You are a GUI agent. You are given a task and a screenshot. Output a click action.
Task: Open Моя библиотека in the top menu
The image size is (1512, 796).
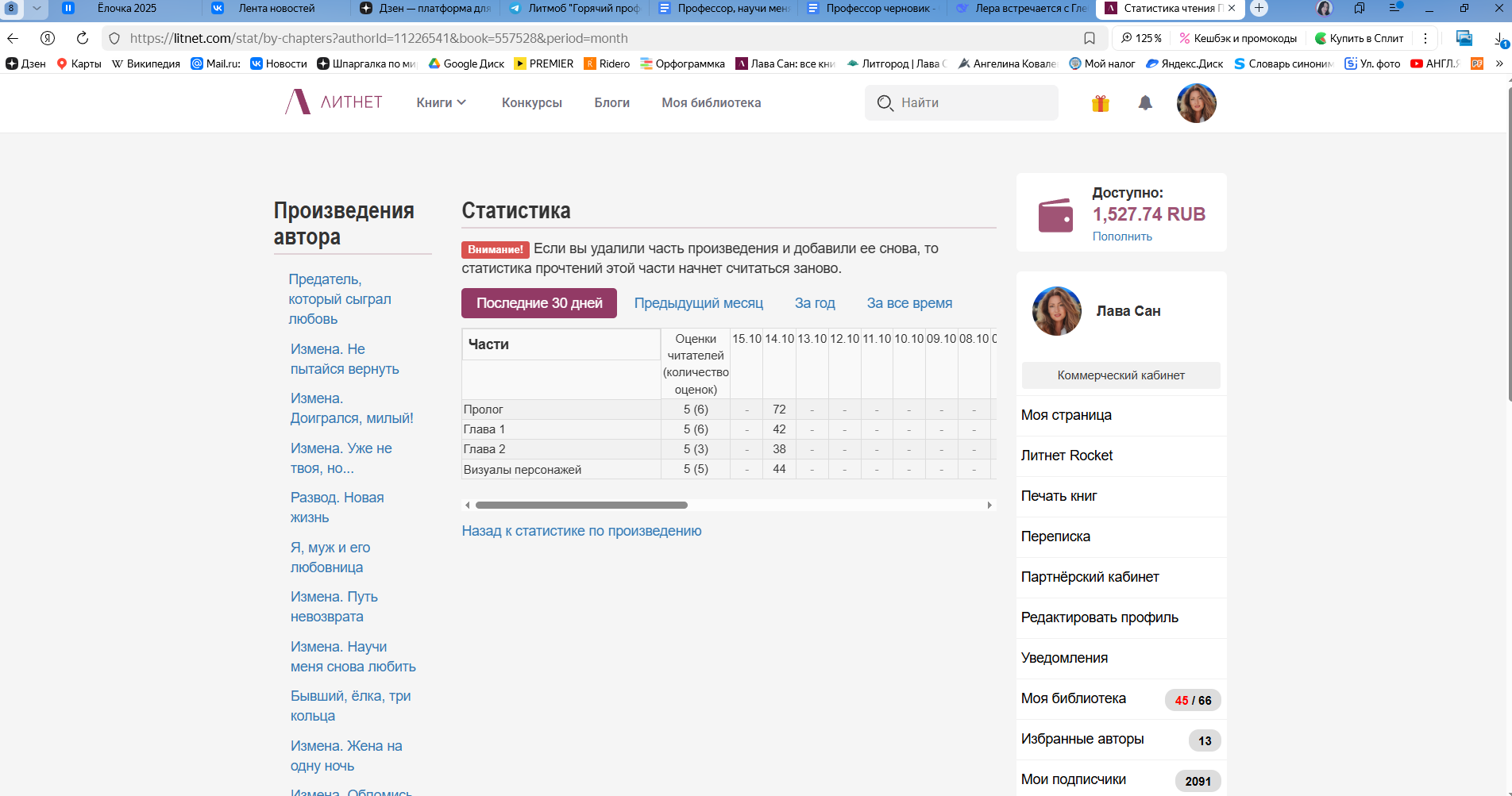coord(712,102)
